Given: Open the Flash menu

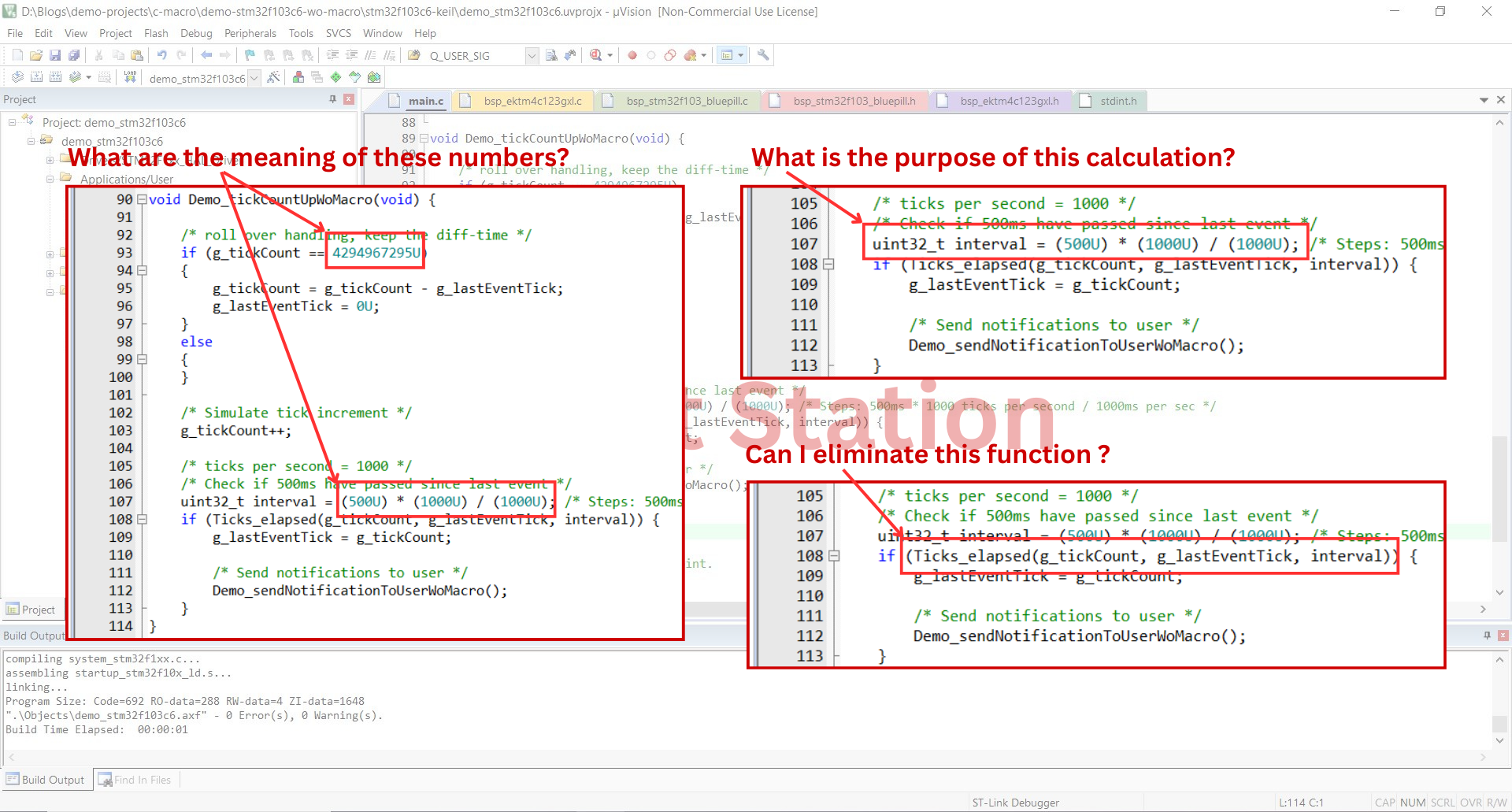Looking at the screenshot, I should coord(156,33).
